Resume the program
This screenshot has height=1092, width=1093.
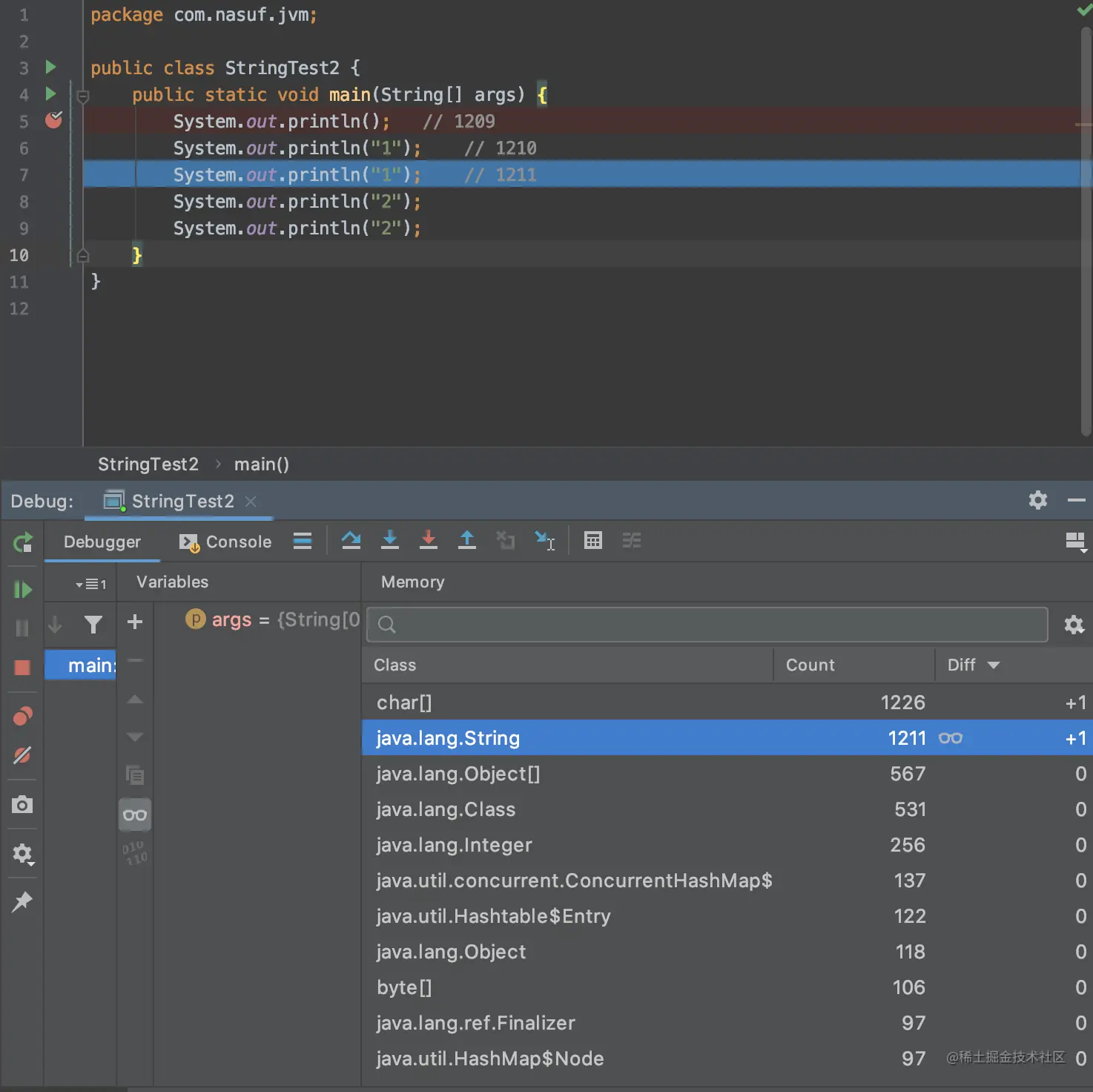pyautogui.click(x=23, y=590)
